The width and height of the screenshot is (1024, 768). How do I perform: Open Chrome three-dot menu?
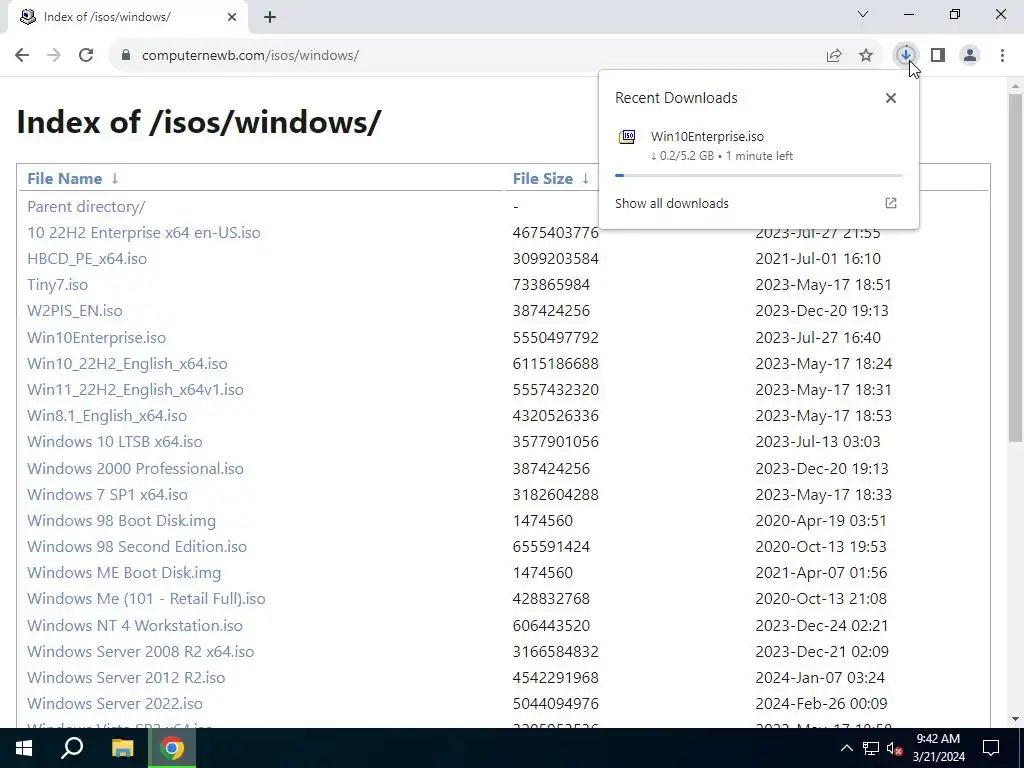[1002, 56]
